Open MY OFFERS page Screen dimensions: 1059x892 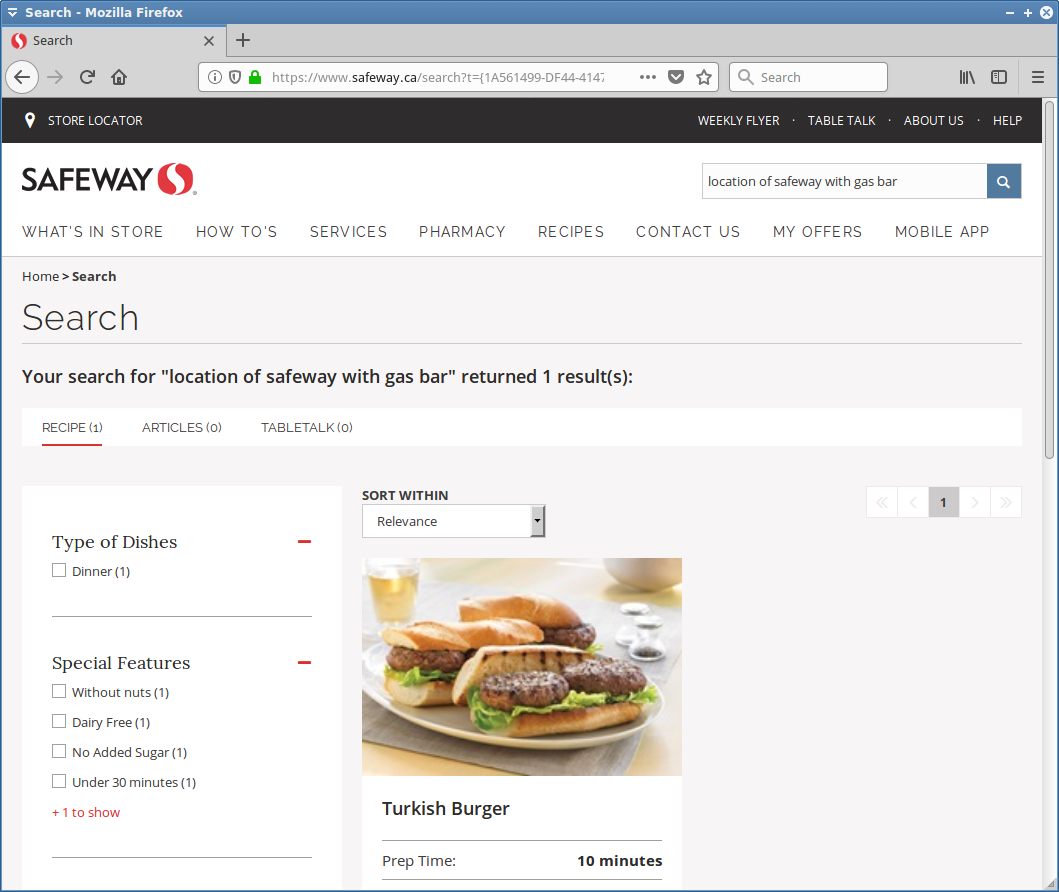click(x=817, y=232)
